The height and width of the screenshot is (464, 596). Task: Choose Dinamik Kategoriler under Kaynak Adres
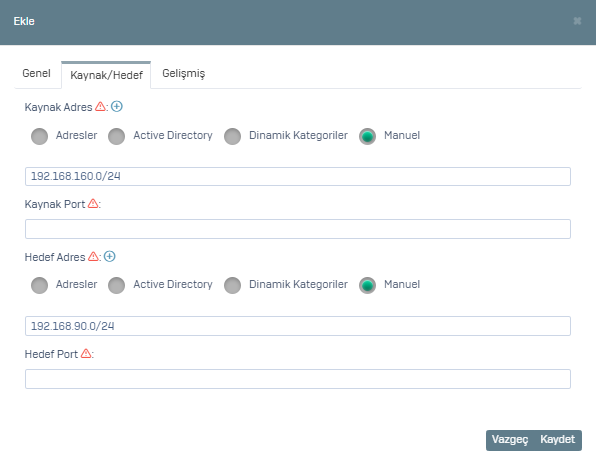click(233, 136)
